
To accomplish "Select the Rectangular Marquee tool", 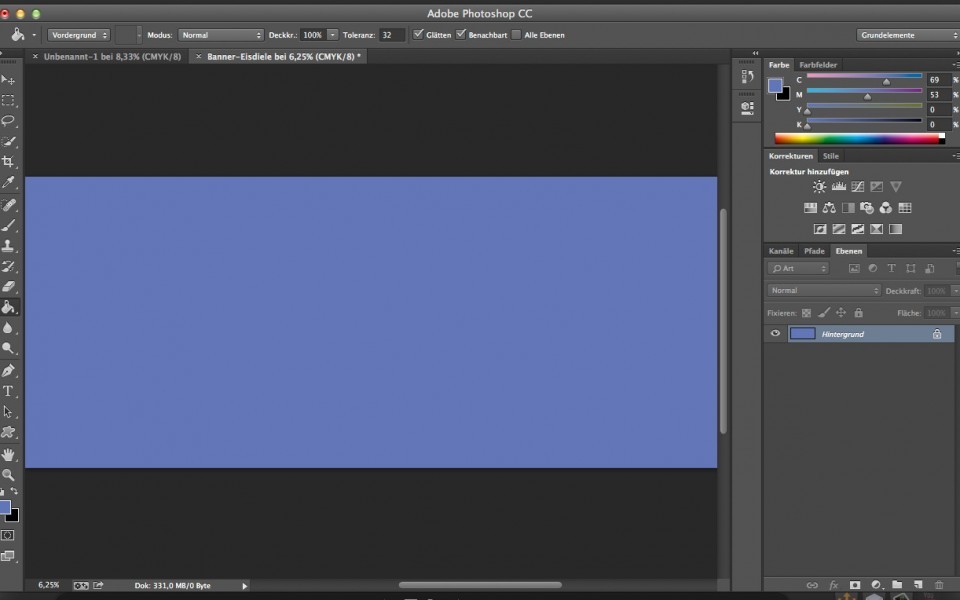I will click(x=8, y=100).
